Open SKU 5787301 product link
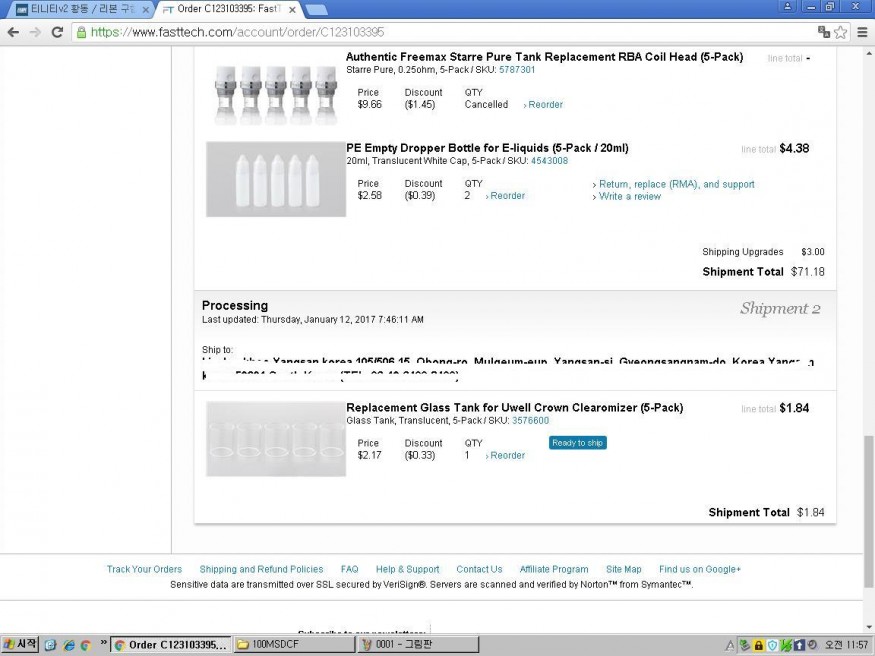 (x=517, y=70)
